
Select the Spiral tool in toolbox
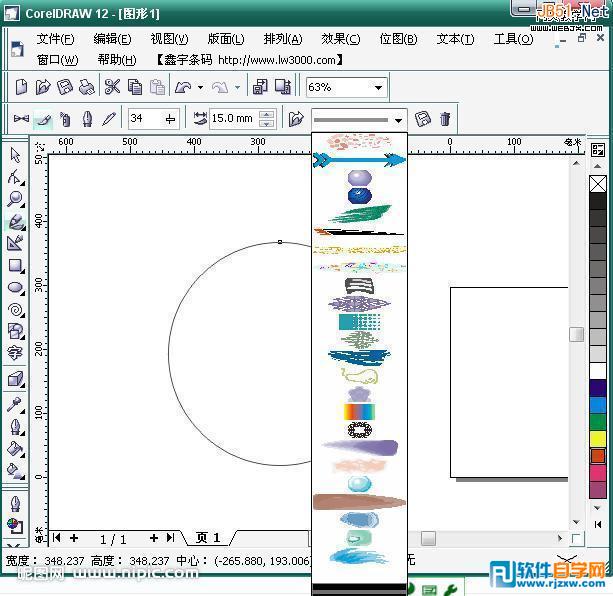(15, 310)
